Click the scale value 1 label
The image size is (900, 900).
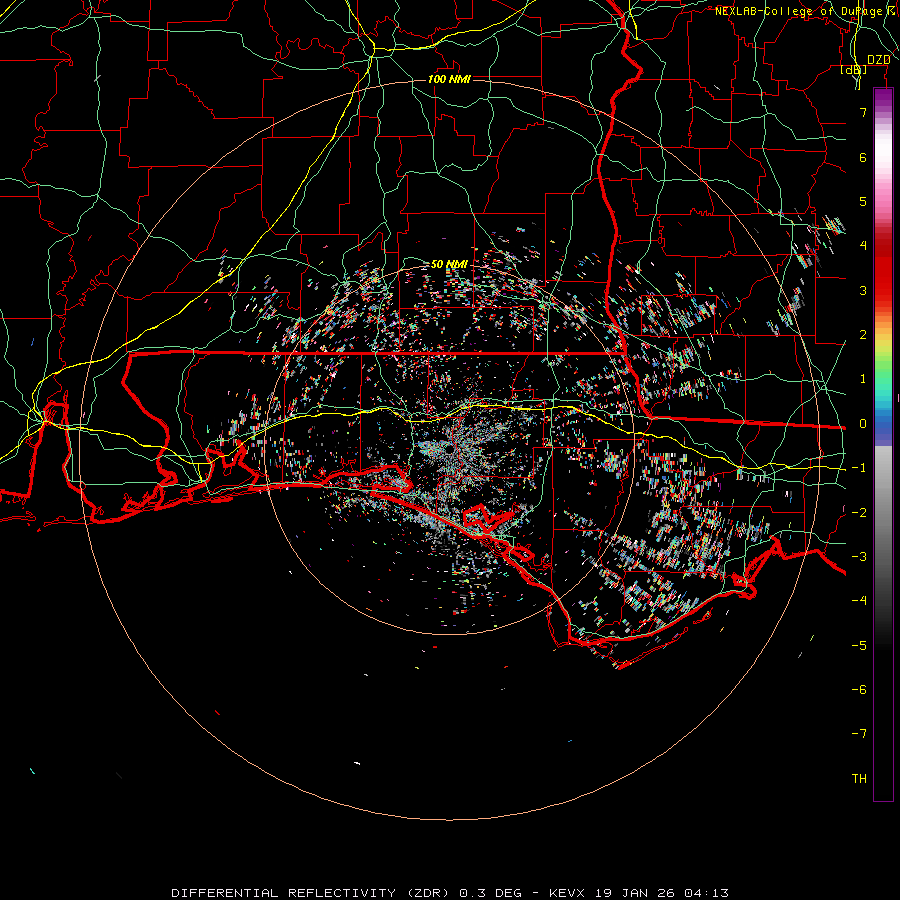[x=863, y=379]
